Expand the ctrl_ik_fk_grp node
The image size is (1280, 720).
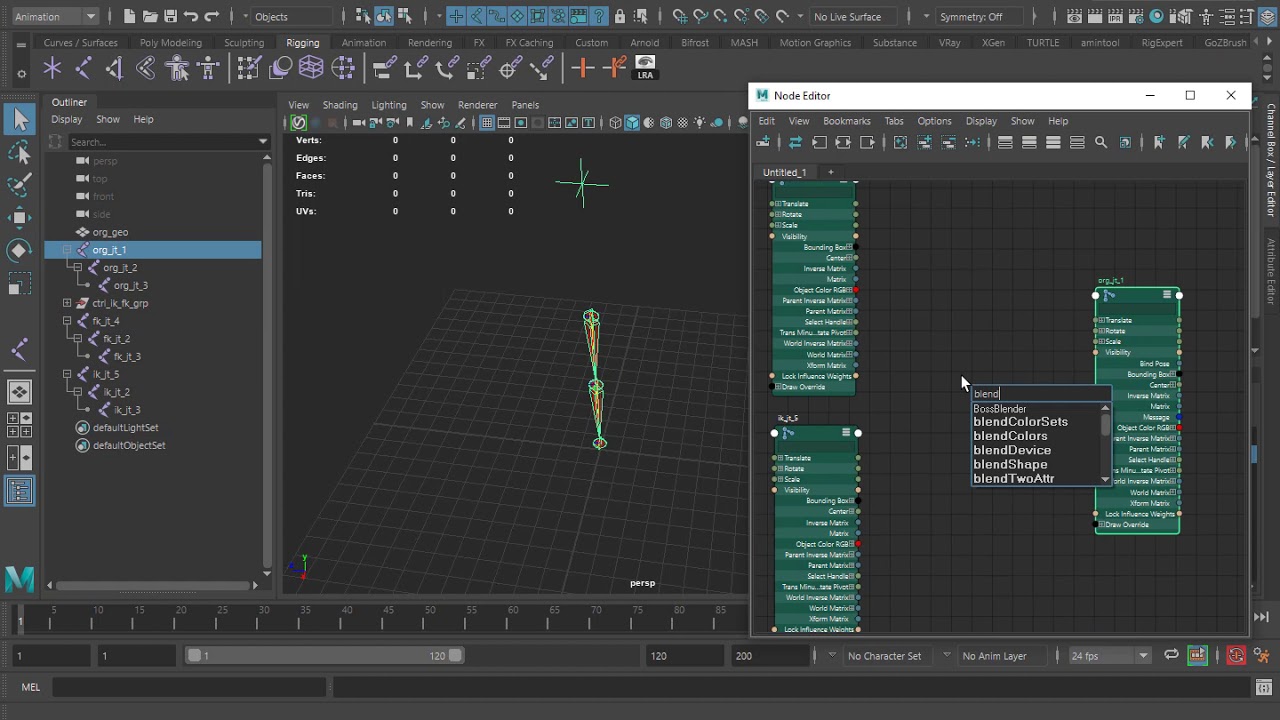pyautogui.click(x=67, y=303)
